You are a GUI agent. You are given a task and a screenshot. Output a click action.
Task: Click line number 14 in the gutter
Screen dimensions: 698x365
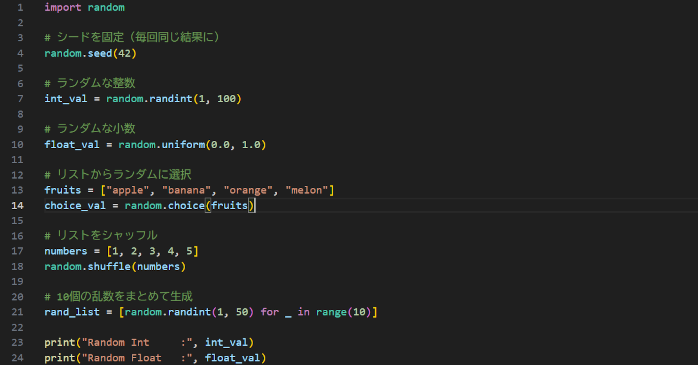(17, 206)
